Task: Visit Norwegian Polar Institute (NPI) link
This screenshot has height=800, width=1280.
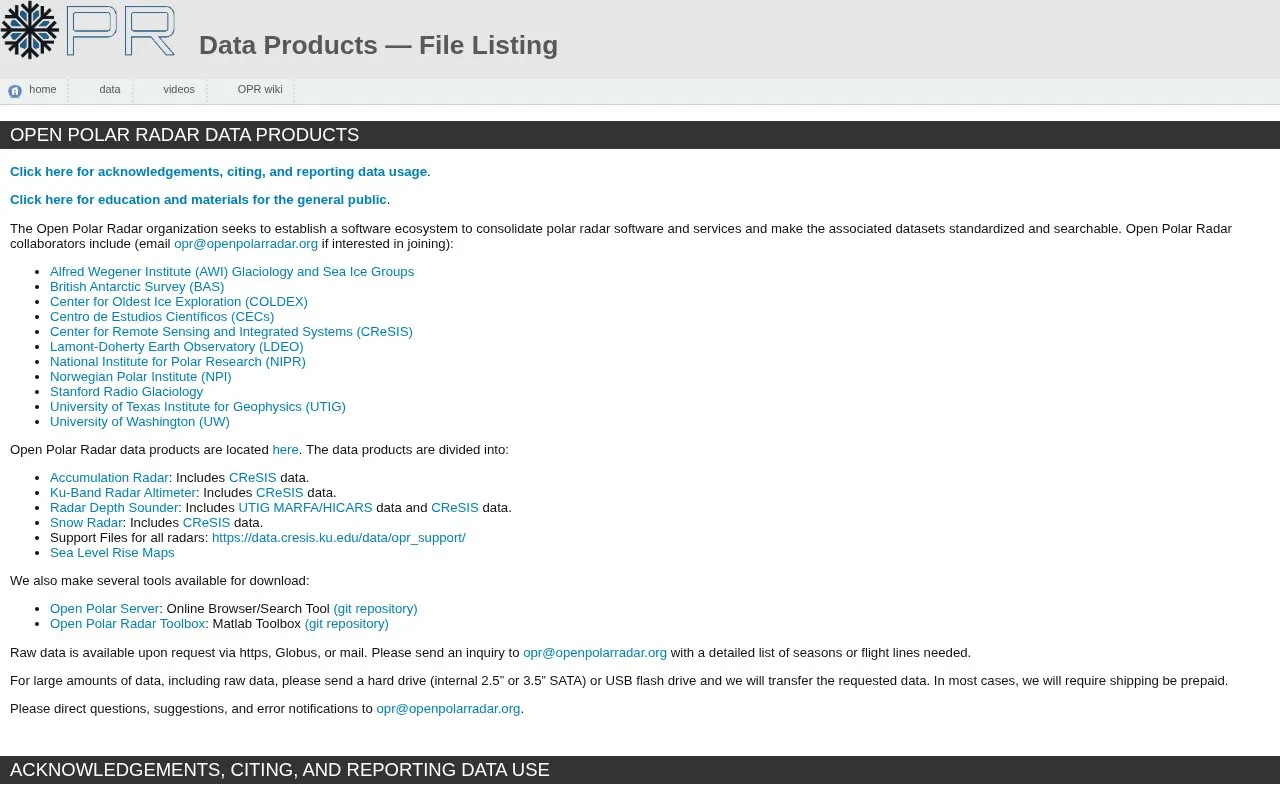Action: 141,377
